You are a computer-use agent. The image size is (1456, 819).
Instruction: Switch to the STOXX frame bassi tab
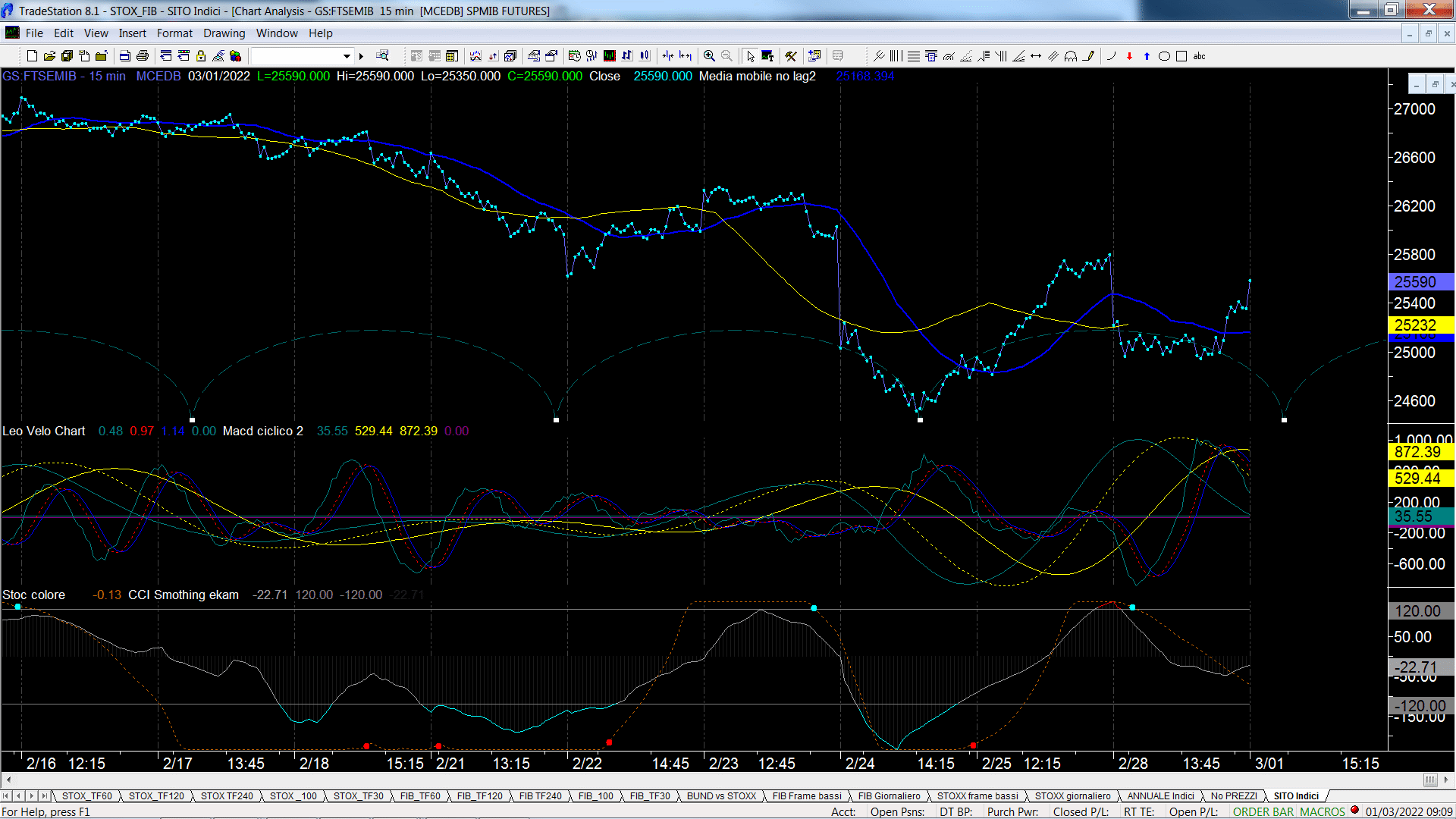[977, 796]
